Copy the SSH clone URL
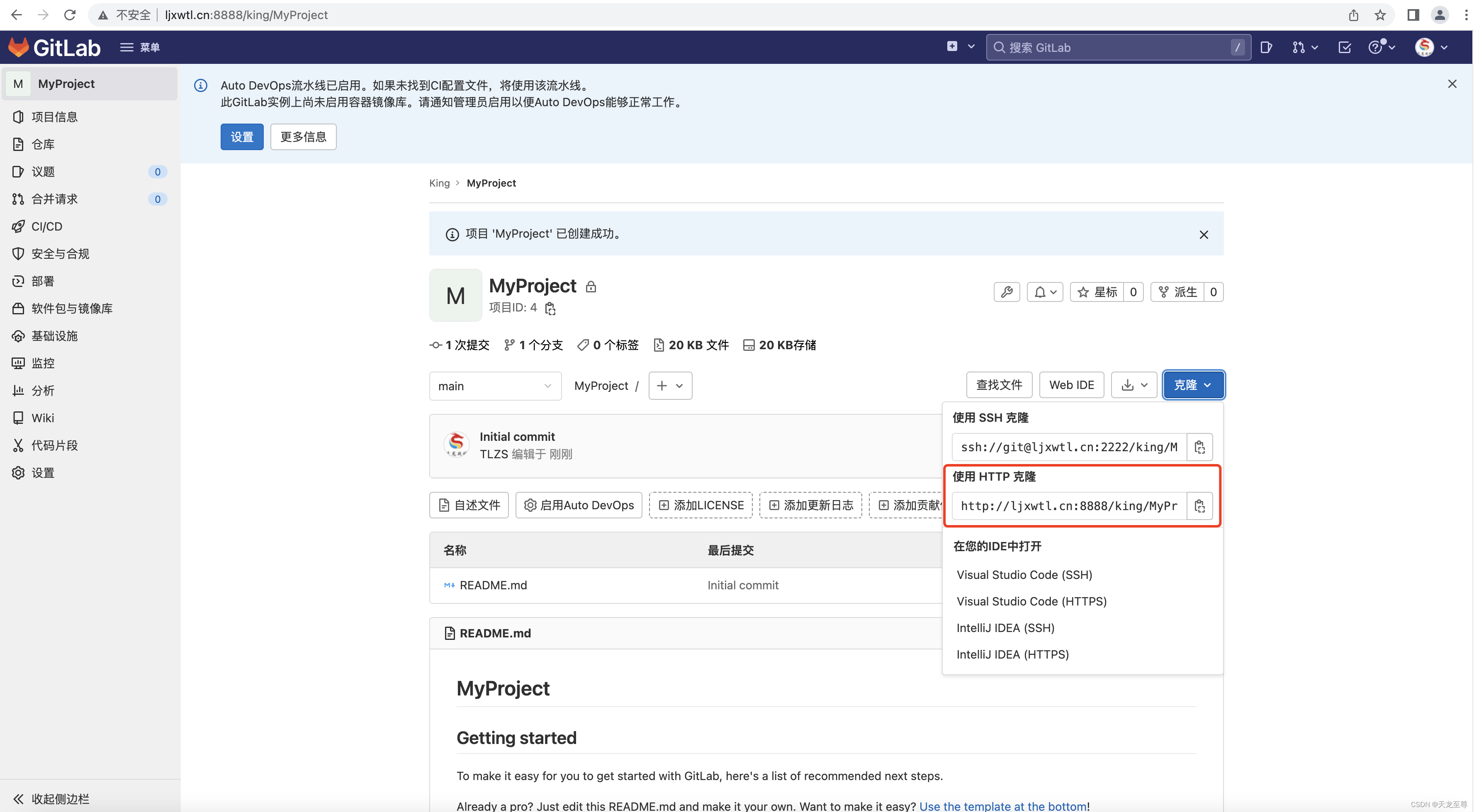1474x812 pixels. [x=1200, y=447]
